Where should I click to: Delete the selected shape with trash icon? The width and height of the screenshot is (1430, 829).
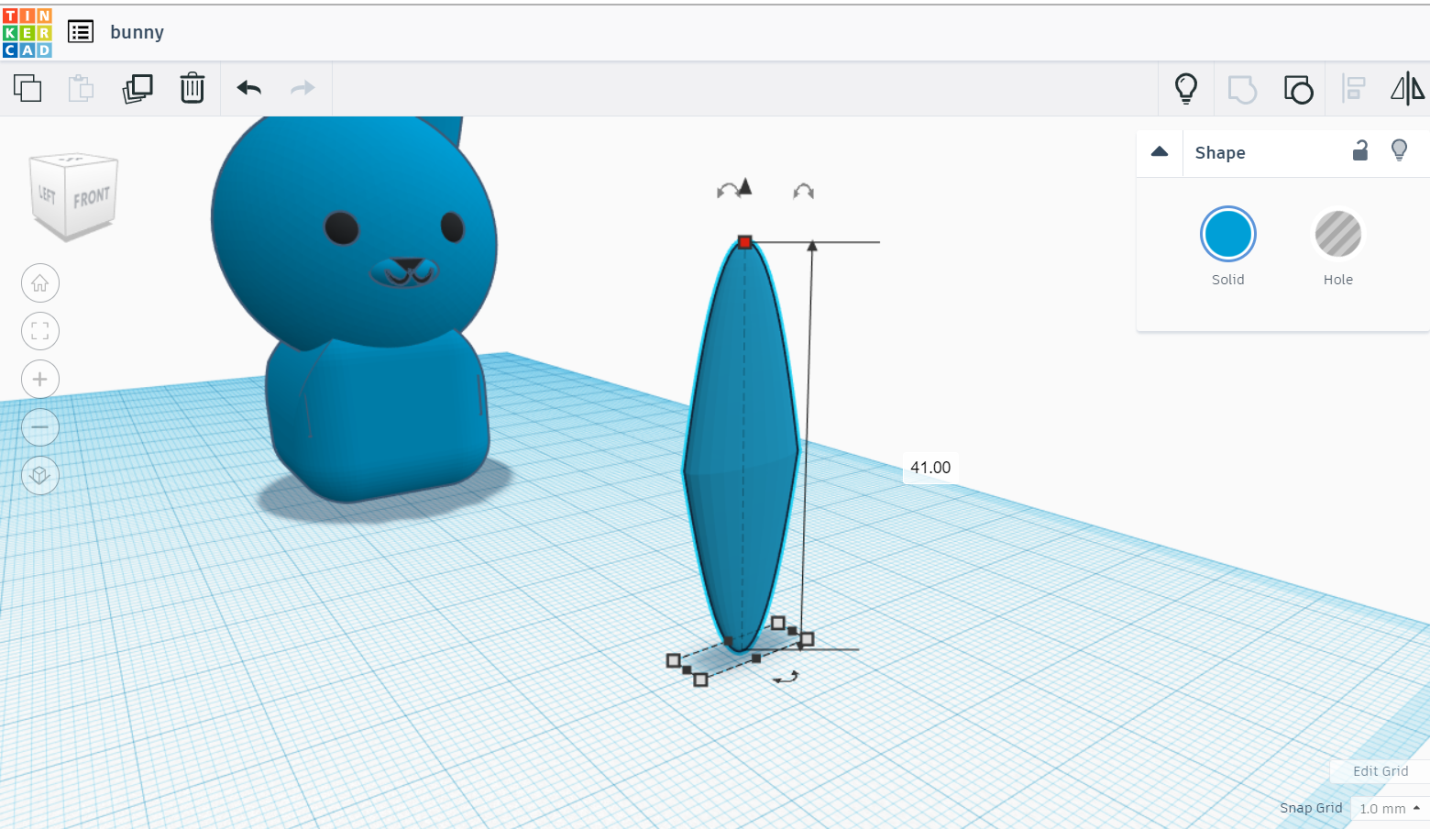pos(192,88)
